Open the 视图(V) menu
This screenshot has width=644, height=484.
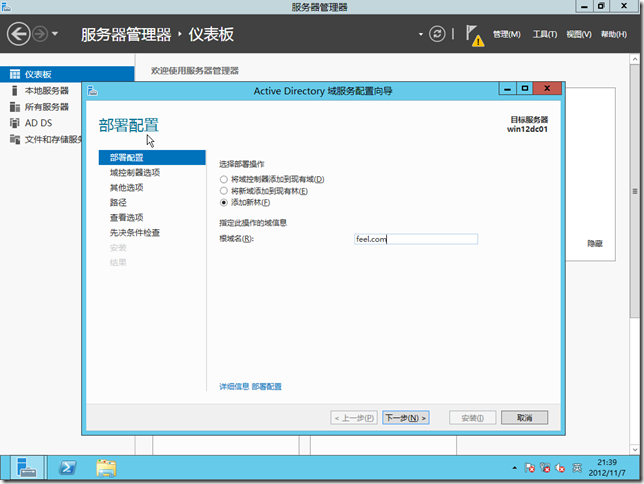[x=579, y=35]
